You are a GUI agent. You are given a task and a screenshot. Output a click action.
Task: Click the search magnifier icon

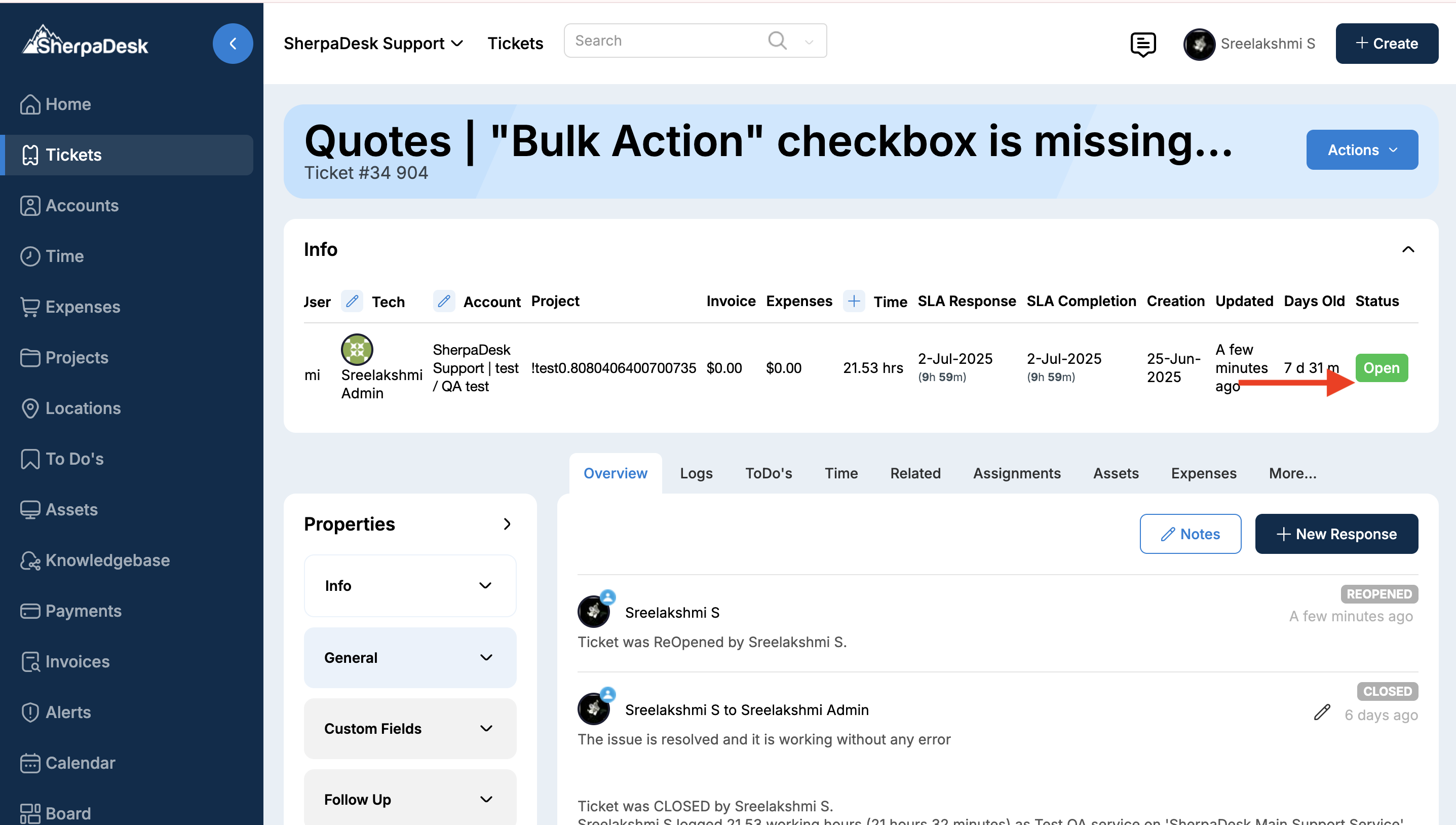tap(777, 40)
